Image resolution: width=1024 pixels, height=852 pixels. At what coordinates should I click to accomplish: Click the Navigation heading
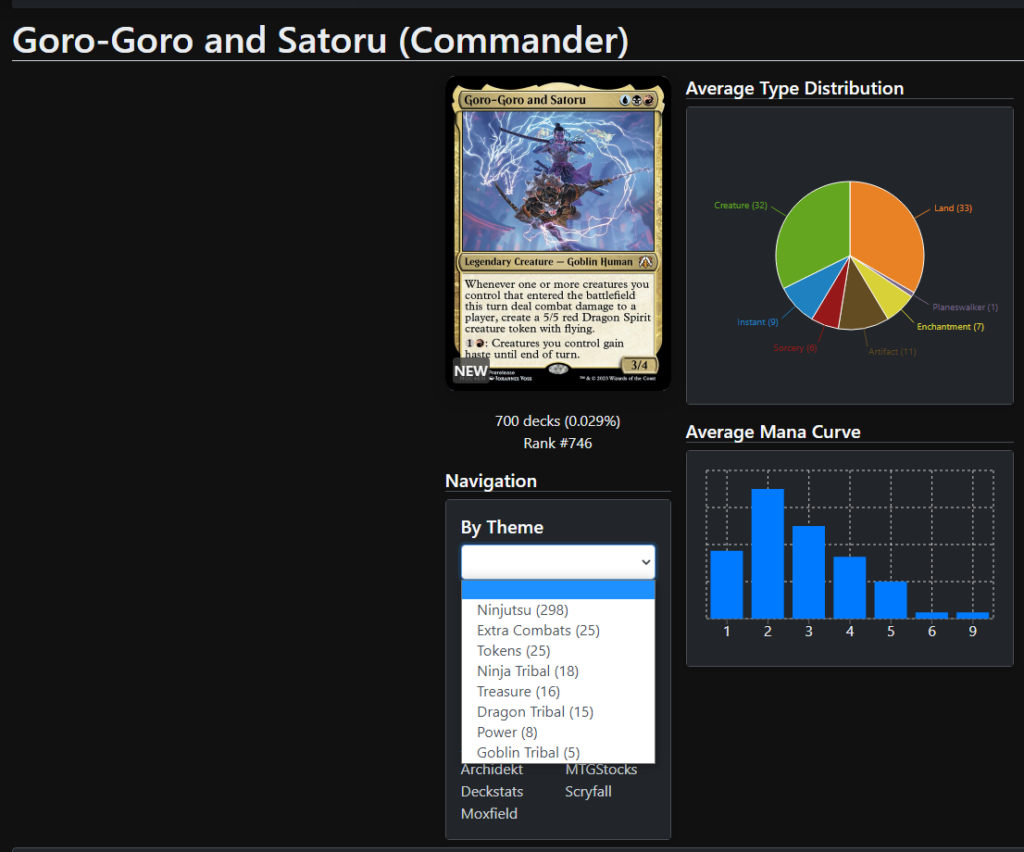[491, 481]
